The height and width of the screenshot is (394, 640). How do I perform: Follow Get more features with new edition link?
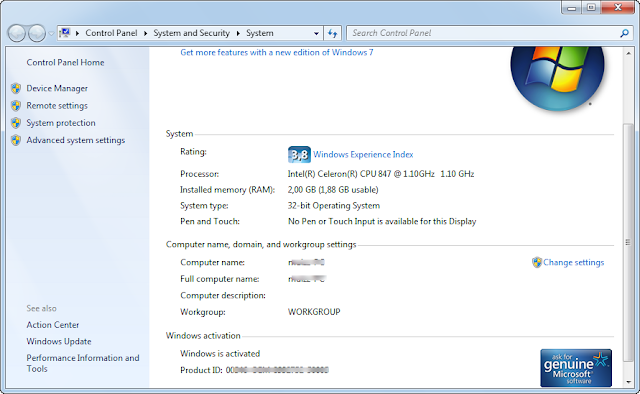pyautogui.click(x=277, y=52)
